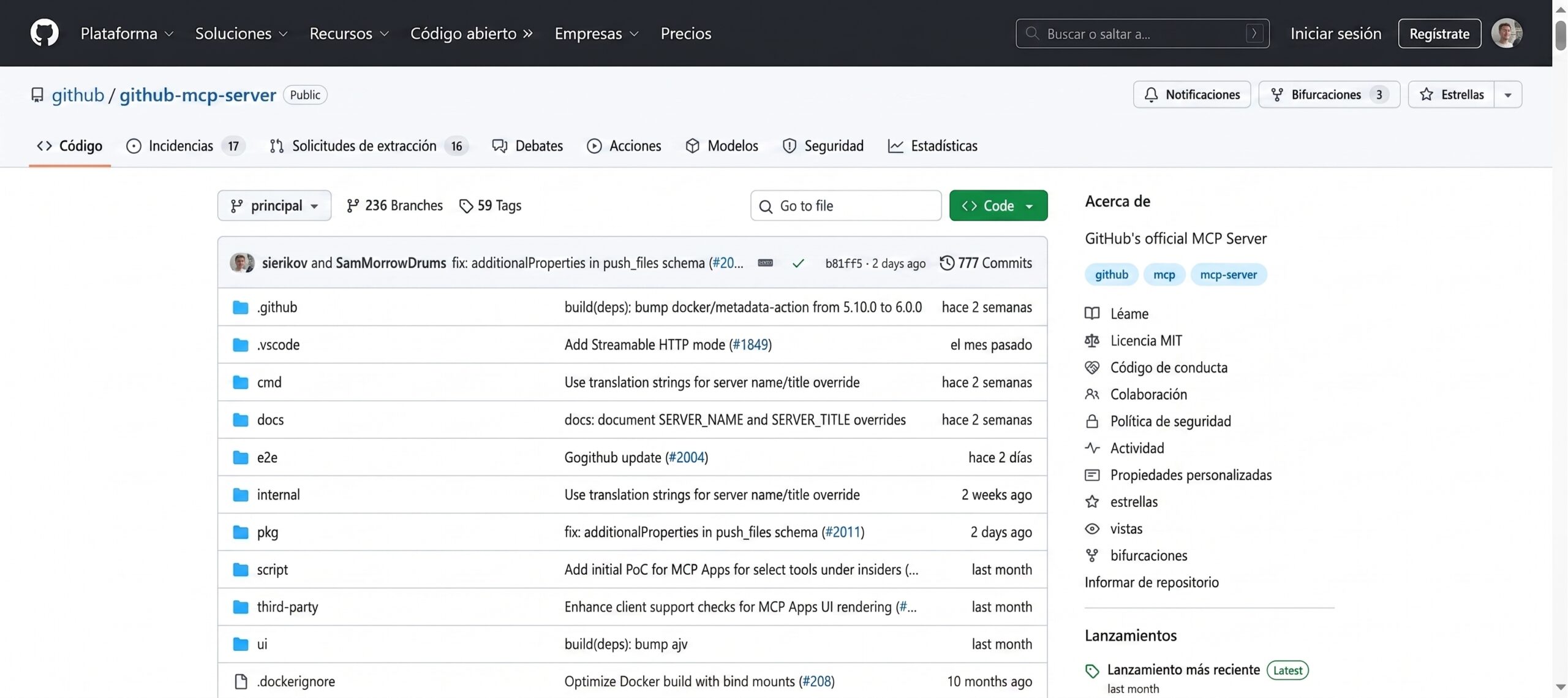Click the user avatar in the header
This screenshot has height=698, width=1568.
click(1507, 33)
